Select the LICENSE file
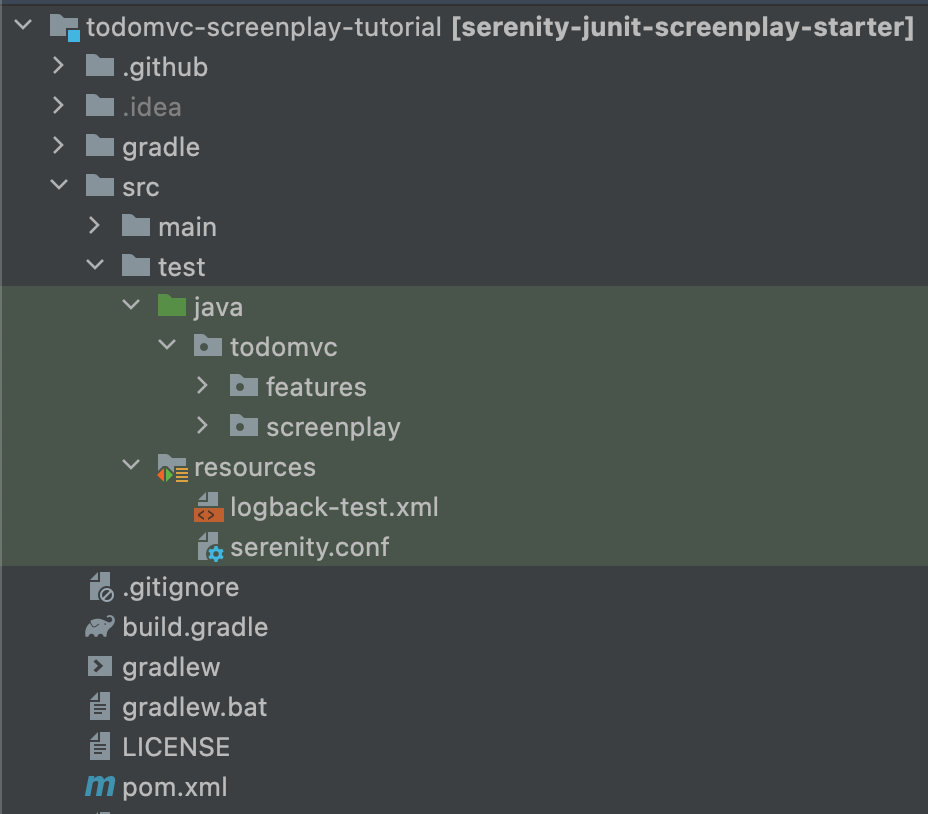 click(176, 747)
